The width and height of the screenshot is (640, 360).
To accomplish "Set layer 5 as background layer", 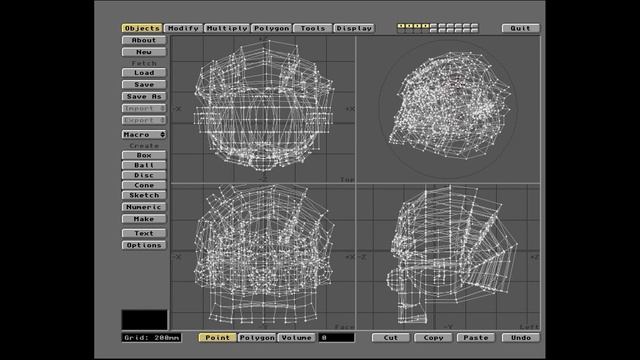I will coord(433,30).
